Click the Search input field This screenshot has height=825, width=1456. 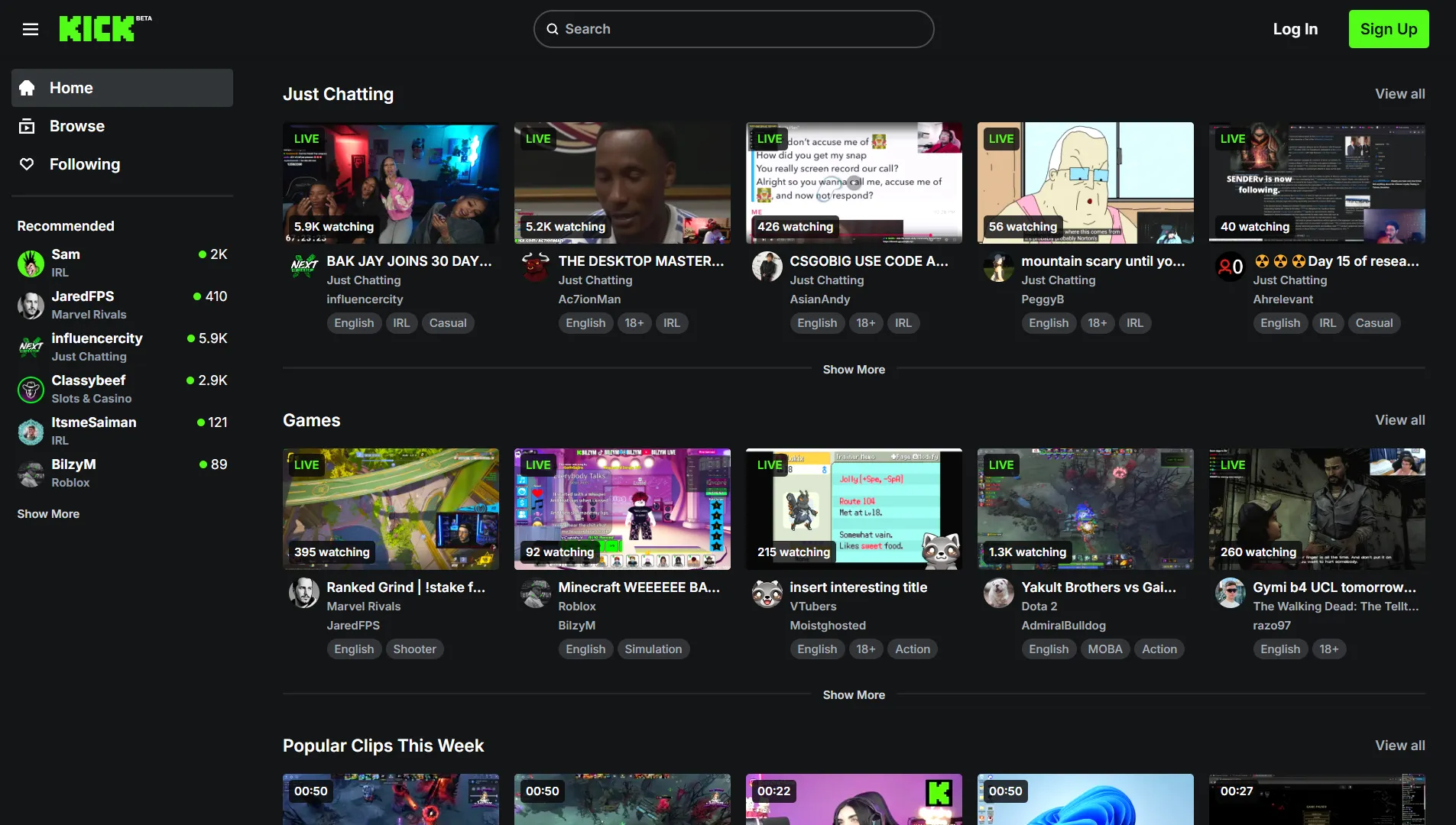point(734,29)
